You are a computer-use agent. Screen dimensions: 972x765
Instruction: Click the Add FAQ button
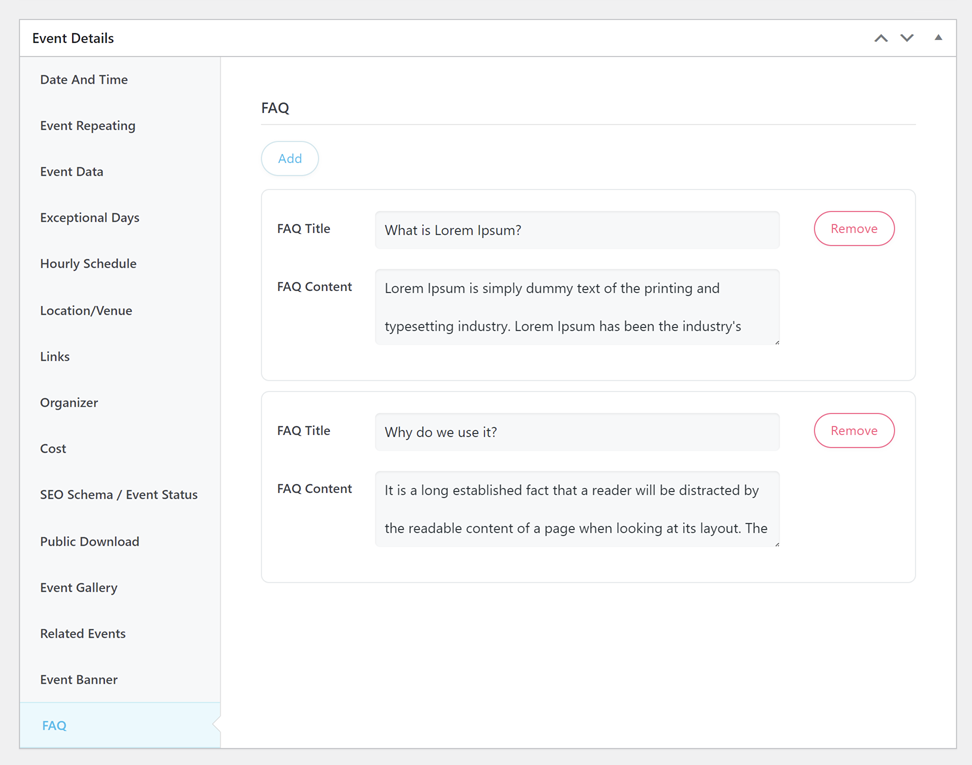(x=290, y=159)
